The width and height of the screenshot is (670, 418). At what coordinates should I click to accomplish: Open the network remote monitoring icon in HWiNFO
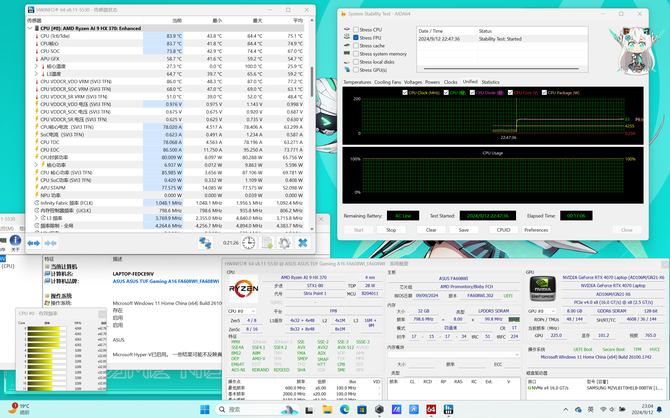205,243
